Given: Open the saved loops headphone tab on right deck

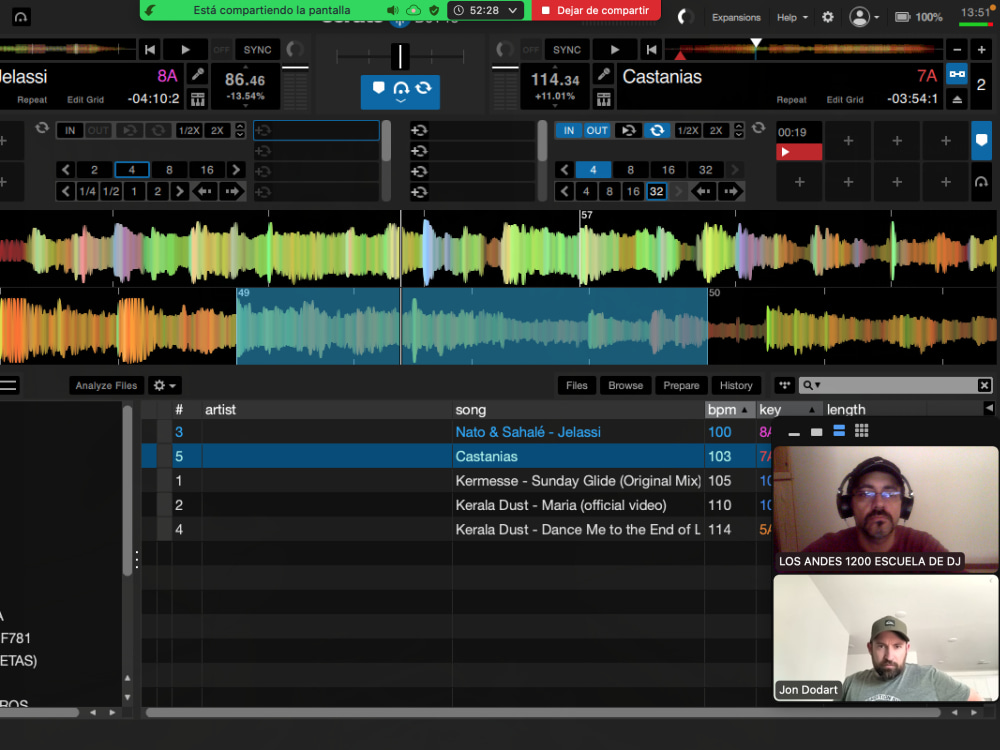Looking at the screenshot, I should coord(982,182).
